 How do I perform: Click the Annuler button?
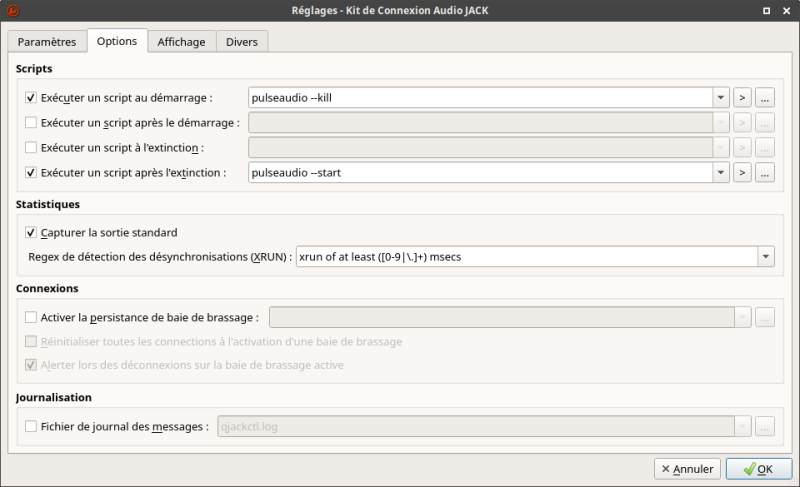tap(687, 469)
